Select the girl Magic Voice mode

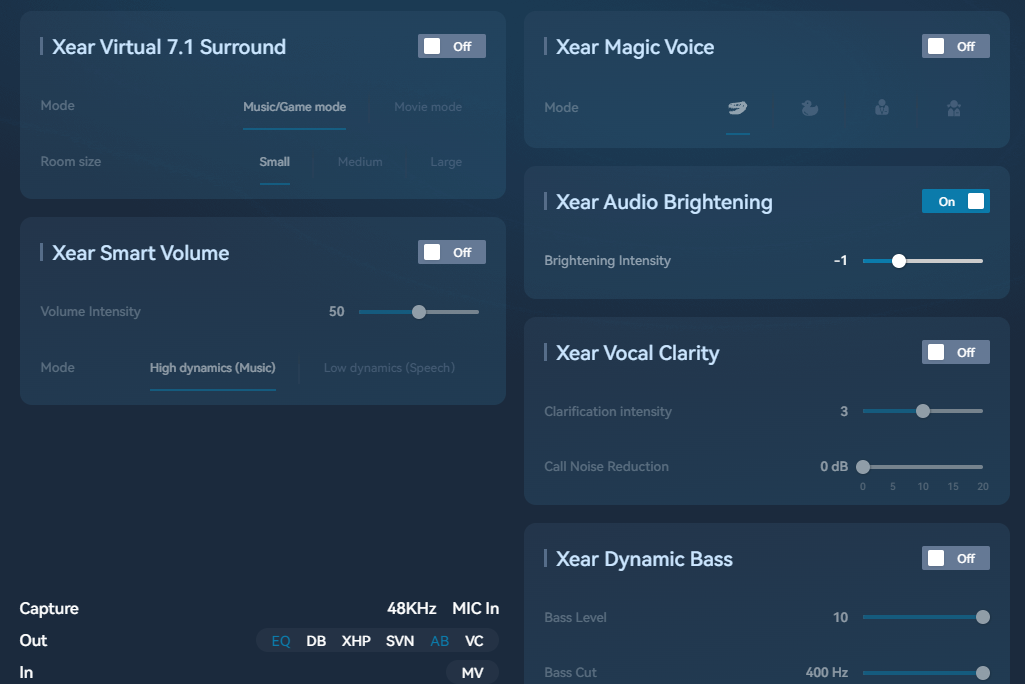[954, 108]
